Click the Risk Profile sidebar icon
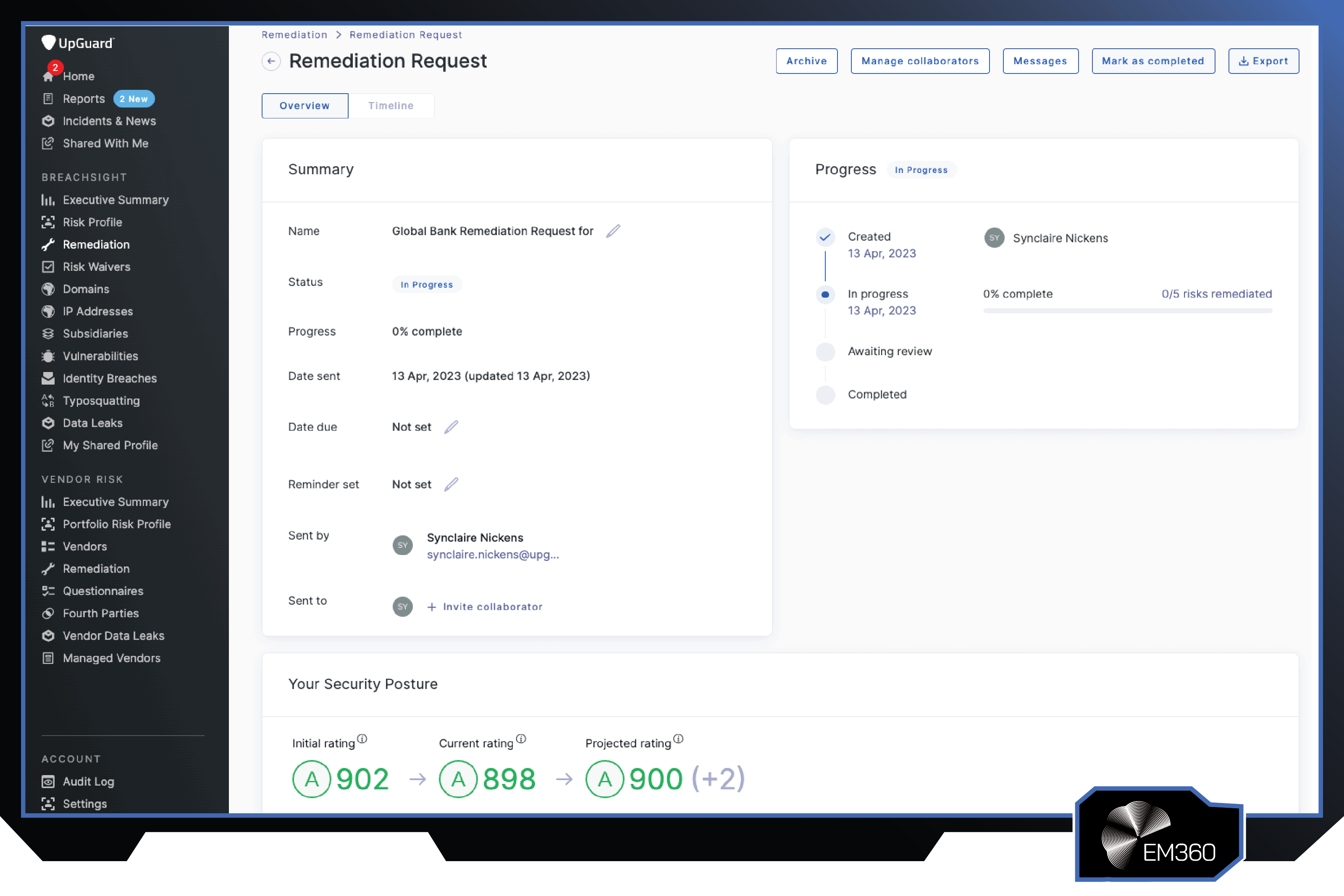1344x896 pixels. (49, 222)
